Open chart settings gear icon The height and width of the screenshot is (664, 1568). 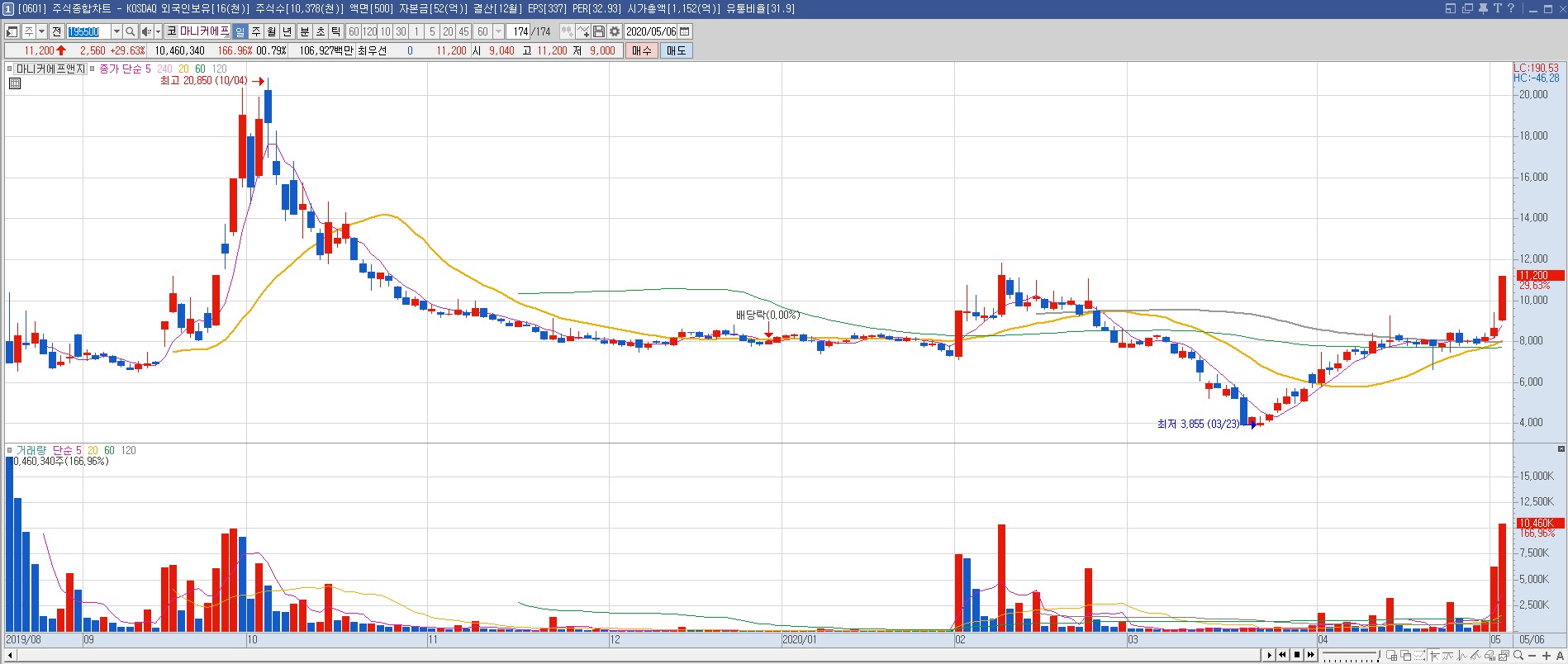point(615,31)
